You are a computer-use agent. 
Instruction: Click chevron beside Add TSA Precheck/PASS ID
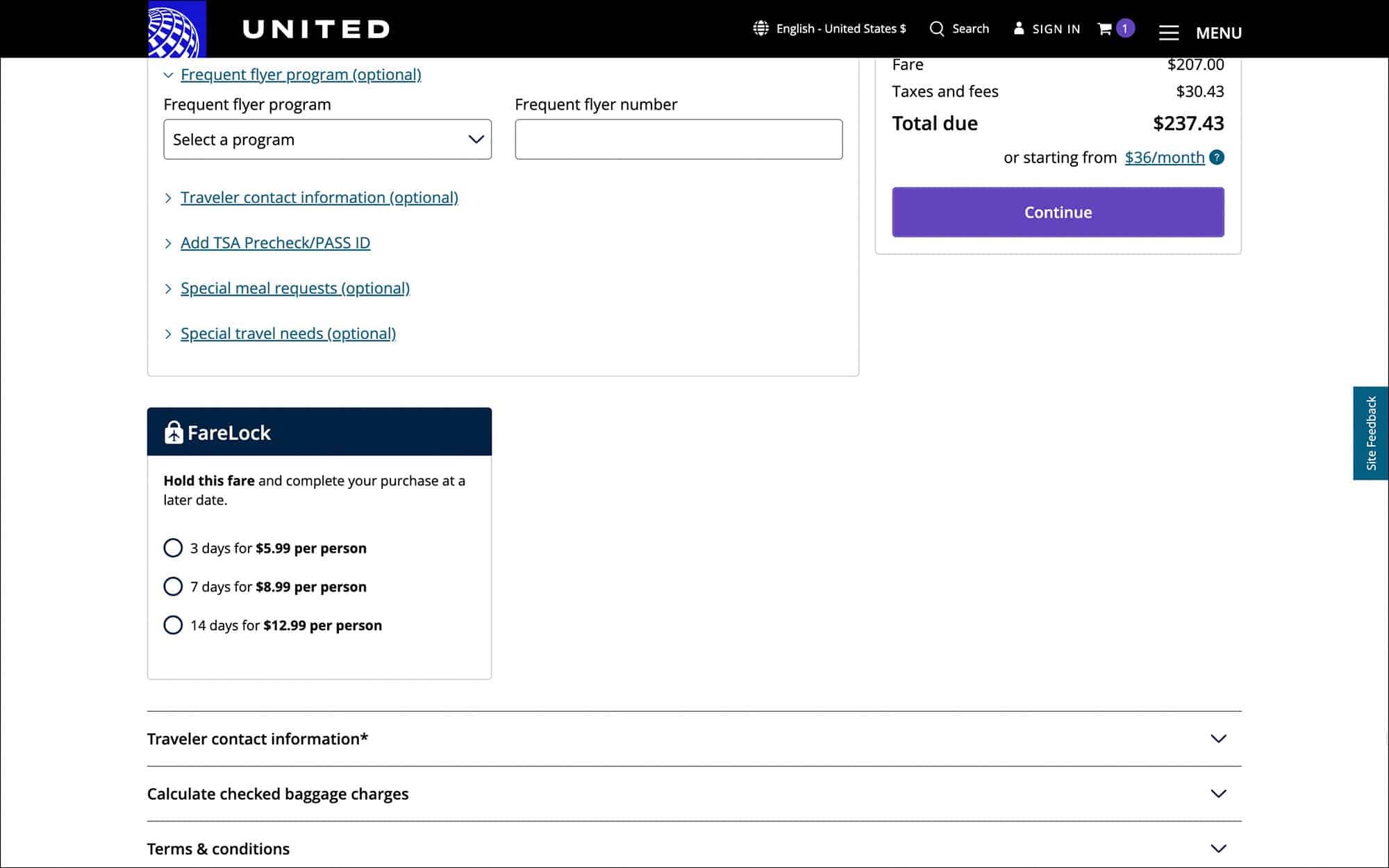click(x=168, y=243)
